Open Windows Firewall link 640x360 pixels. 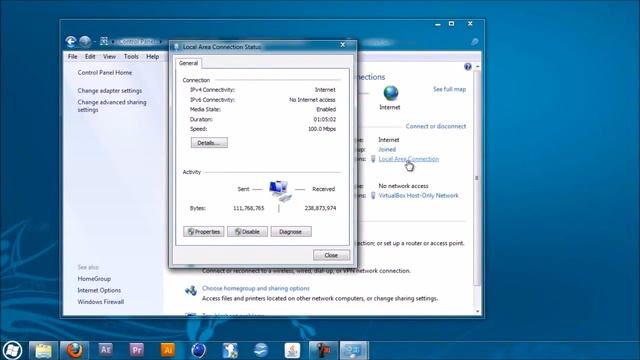101,302
